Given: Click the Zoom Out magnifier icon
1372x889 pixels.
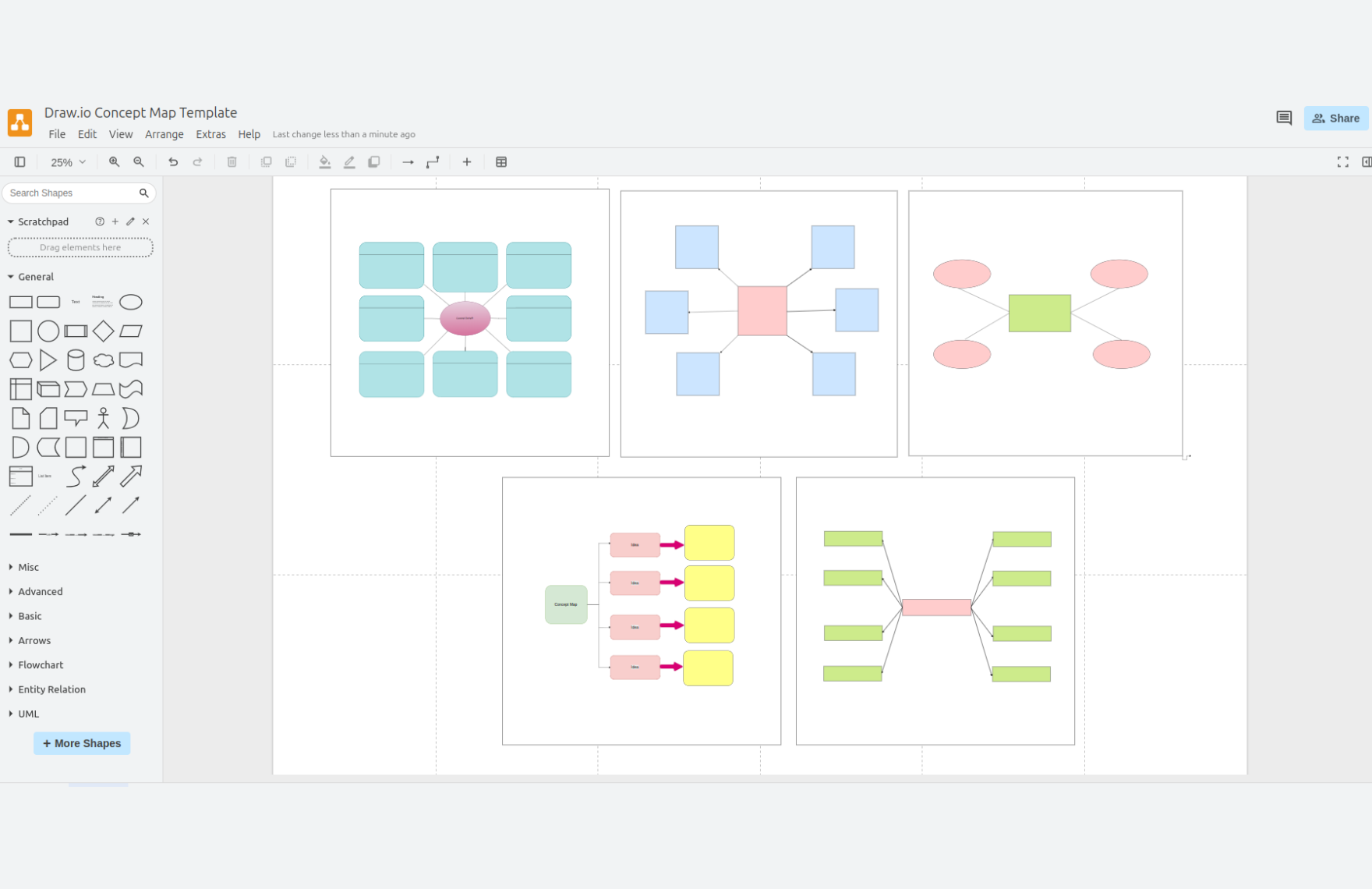Looking at the screenshot, I should point(139,162).
